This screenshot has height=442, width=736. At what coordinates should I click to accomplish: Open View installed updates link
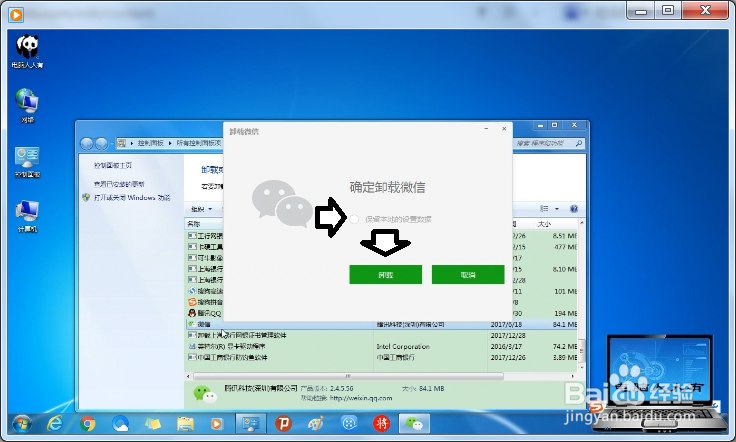tap(119, 184)
